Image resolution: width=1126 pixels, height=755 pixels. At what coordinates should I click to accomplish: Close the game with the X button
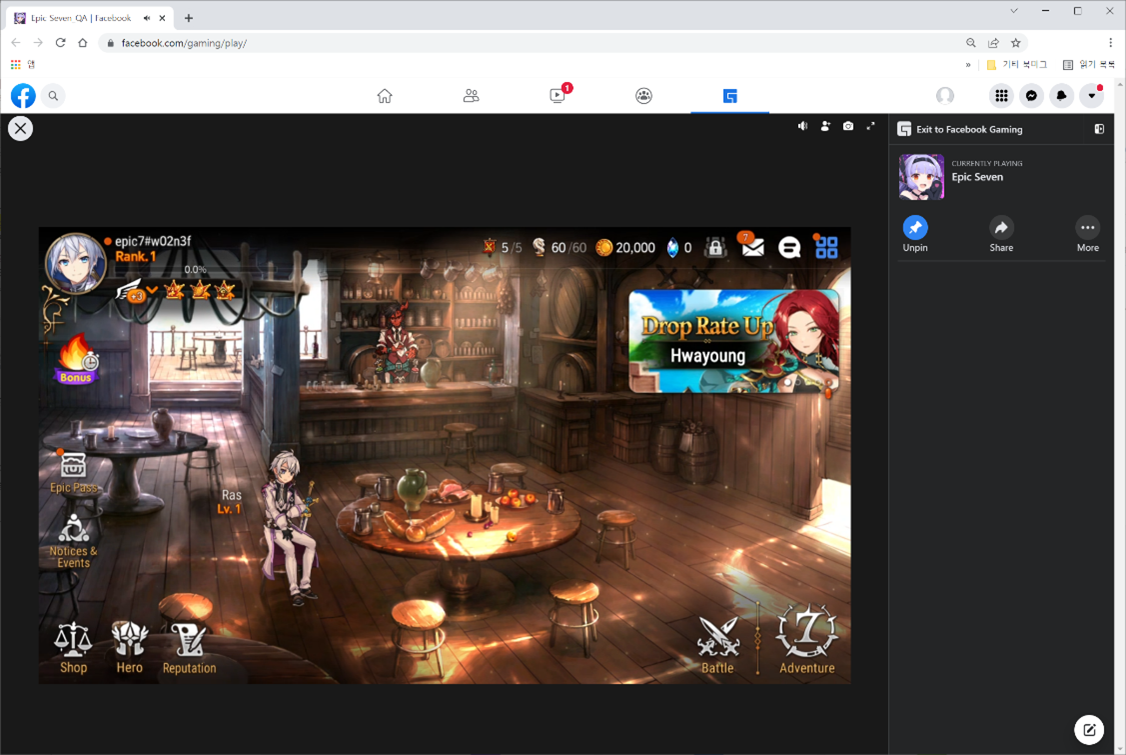[20, 129]
